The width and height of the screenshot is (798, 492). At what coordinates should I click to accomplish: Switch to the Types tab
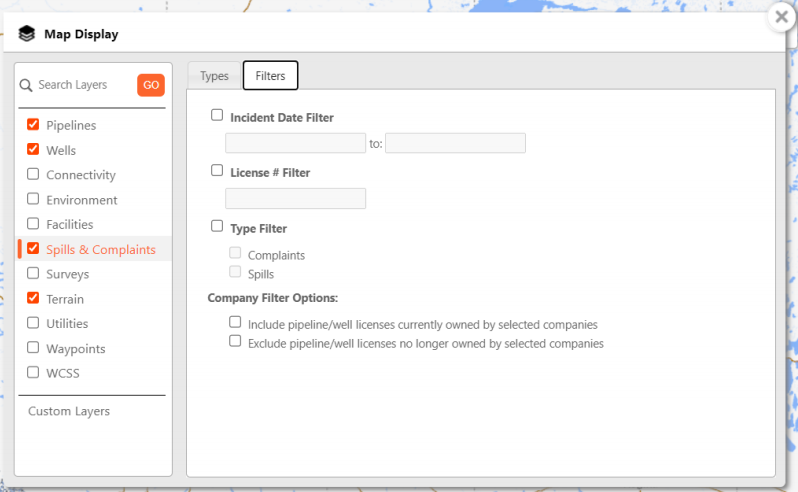coord(214,76)
